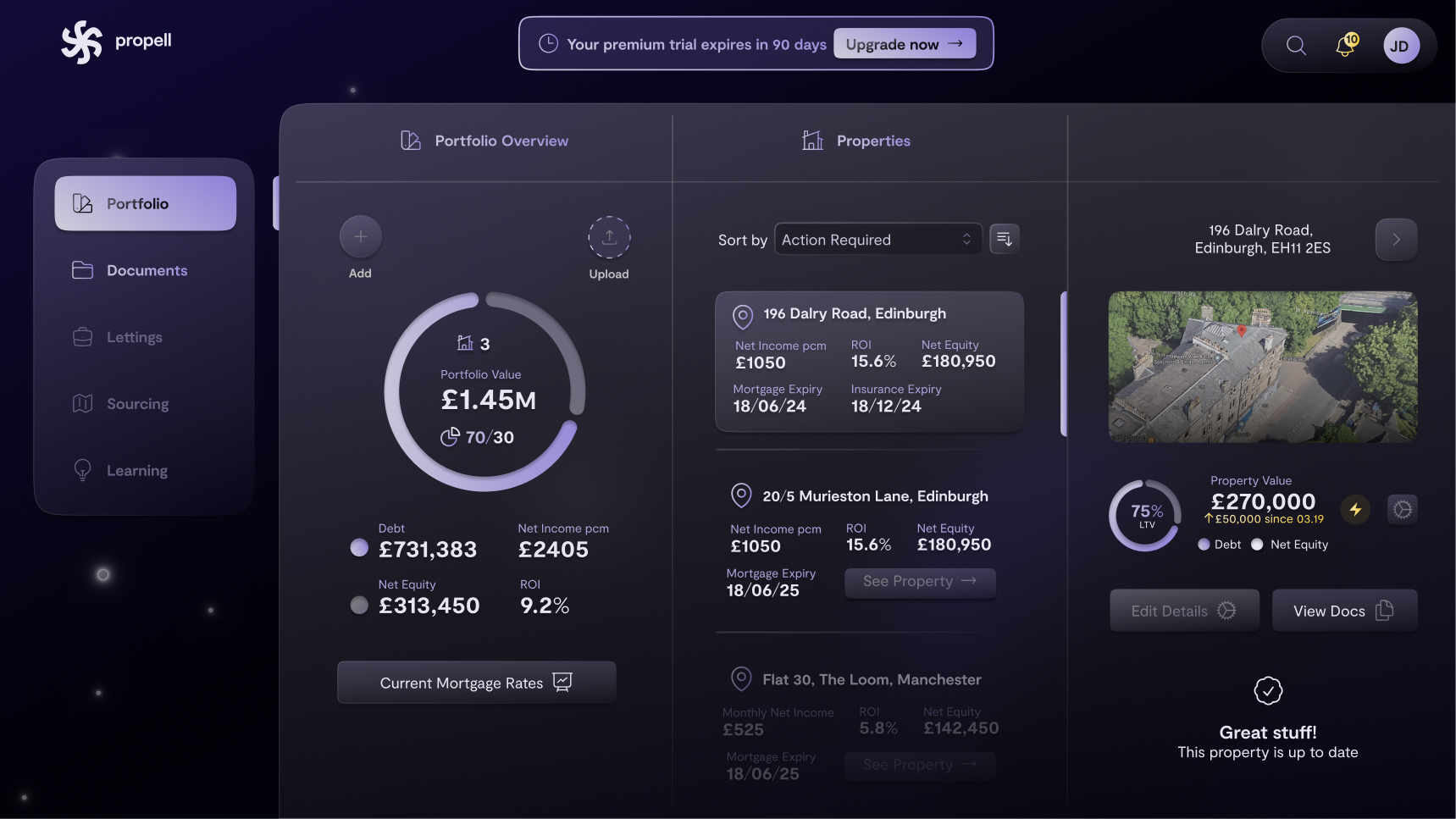Open the search icon in top bar
The image size is (1456, 819).
tap(1295, 45)
